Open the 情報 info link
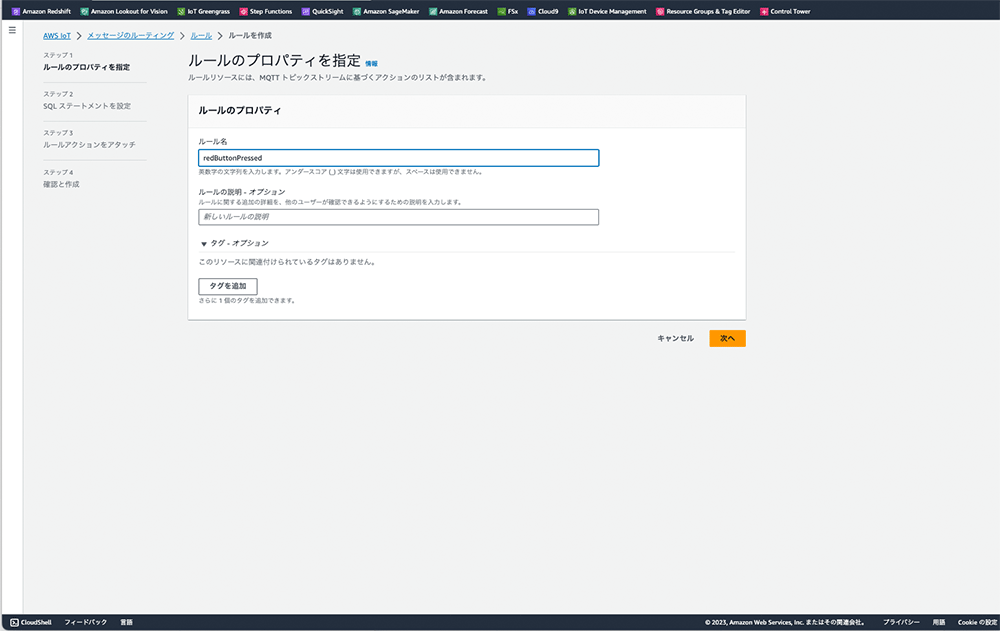Image resolution: width=1000 pixels, height=631 pixels. [371, 64]
